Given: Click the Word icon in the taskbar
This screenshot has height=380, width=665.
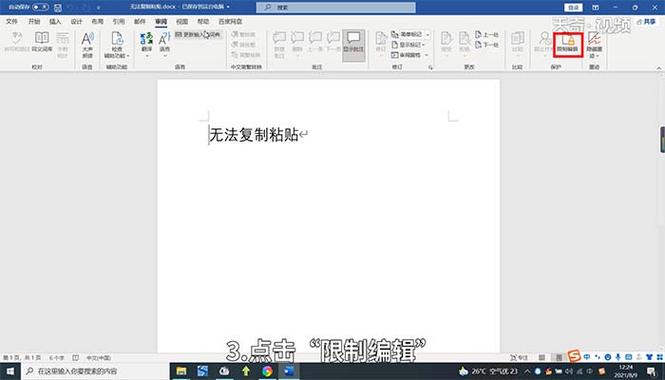Looking at the screenshot, I should click(289, 372).
